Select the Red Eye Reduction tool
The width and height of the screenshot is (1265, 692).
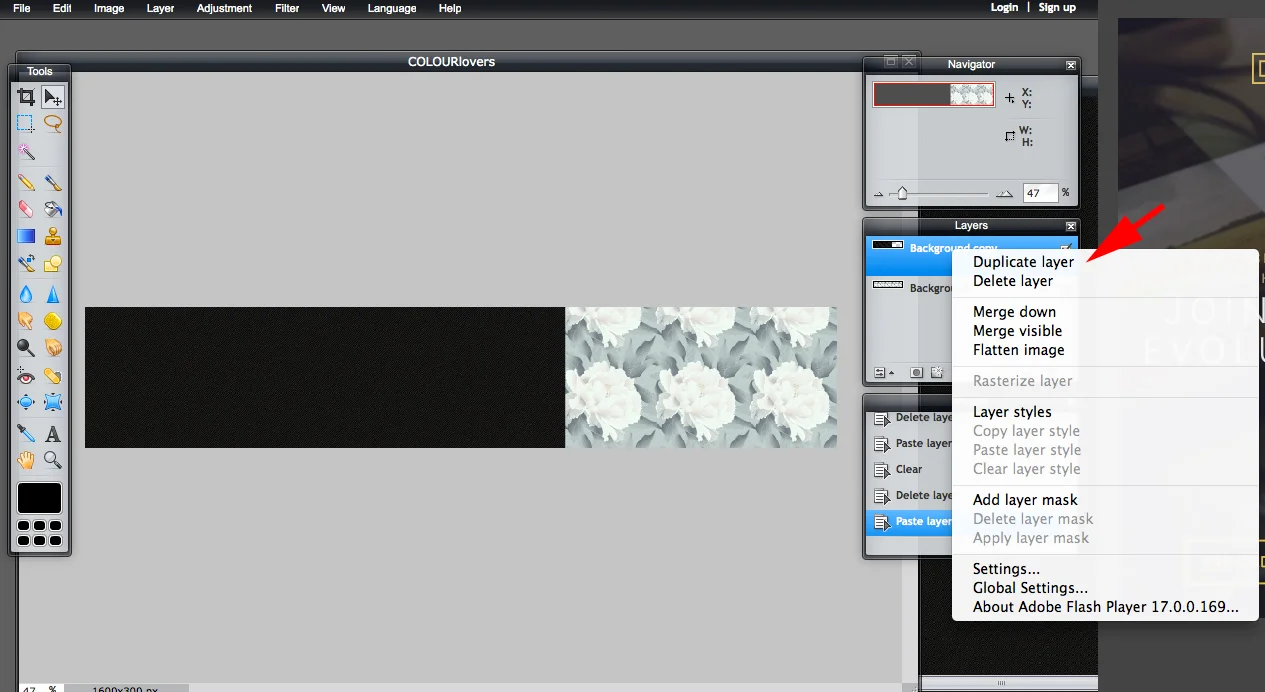(26, 376)
